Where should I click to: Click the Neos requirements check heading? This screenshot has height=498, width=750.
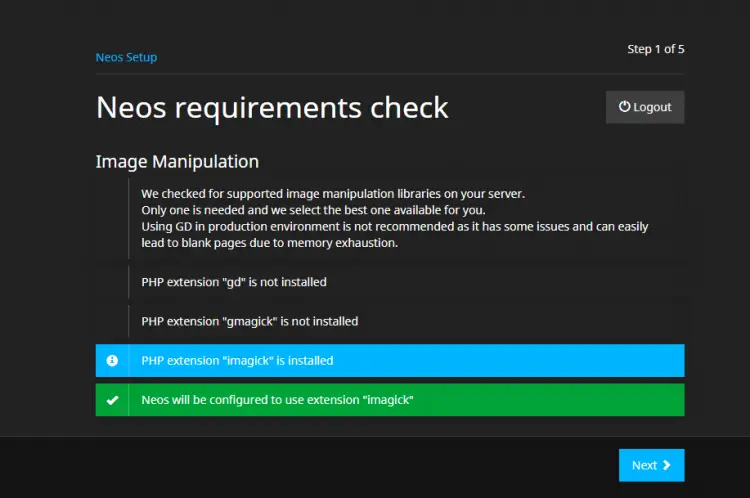(272, 108)
